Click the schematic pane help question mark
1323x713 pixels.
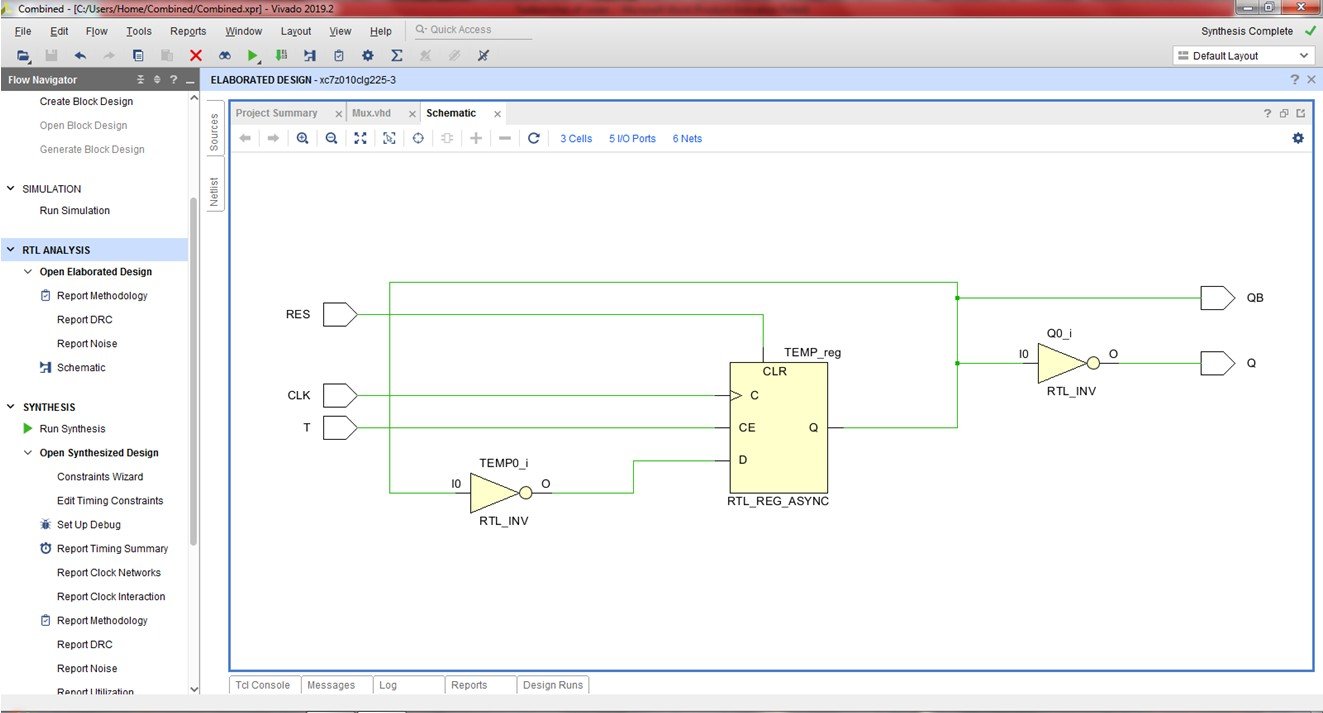click(x=1268, y=113)
